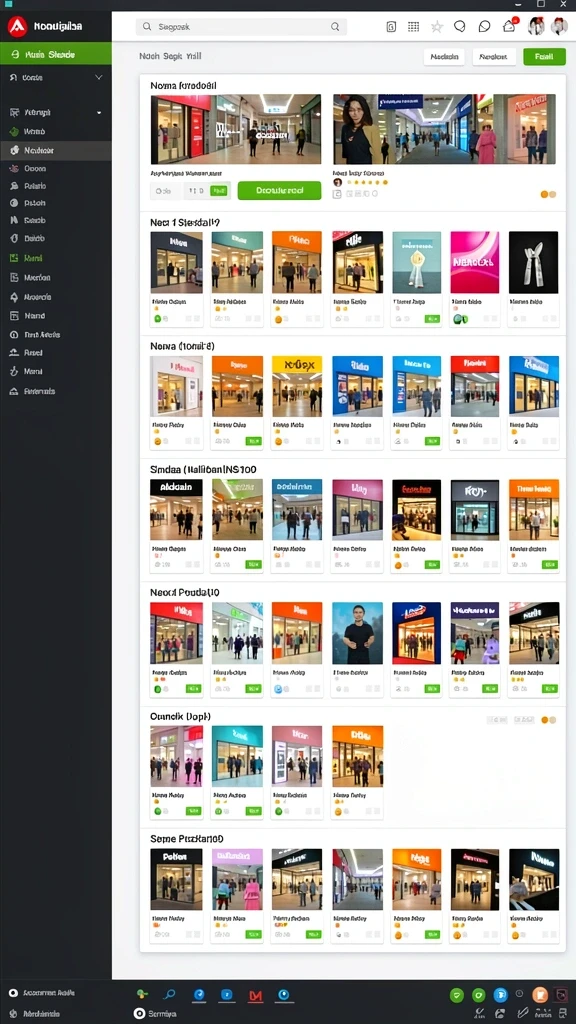The width and height of the screenshot is (576, 1024).
Task: Toggle the orange dots switch in fifth section header
Action: 549,720
